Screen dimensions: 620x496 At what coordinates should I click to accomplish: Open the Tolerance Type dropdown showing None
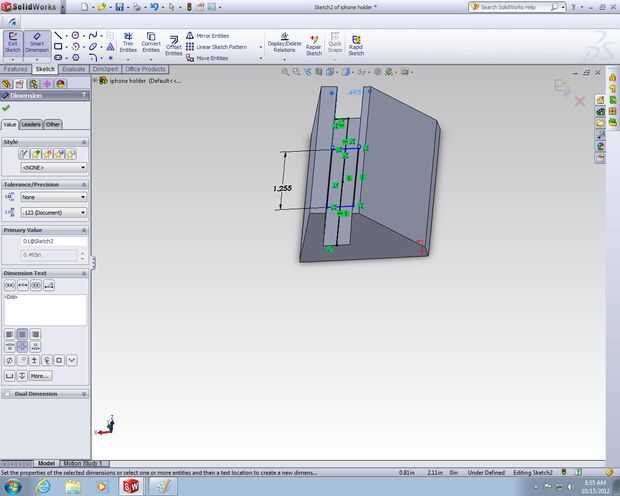click(x=53, y=197)
